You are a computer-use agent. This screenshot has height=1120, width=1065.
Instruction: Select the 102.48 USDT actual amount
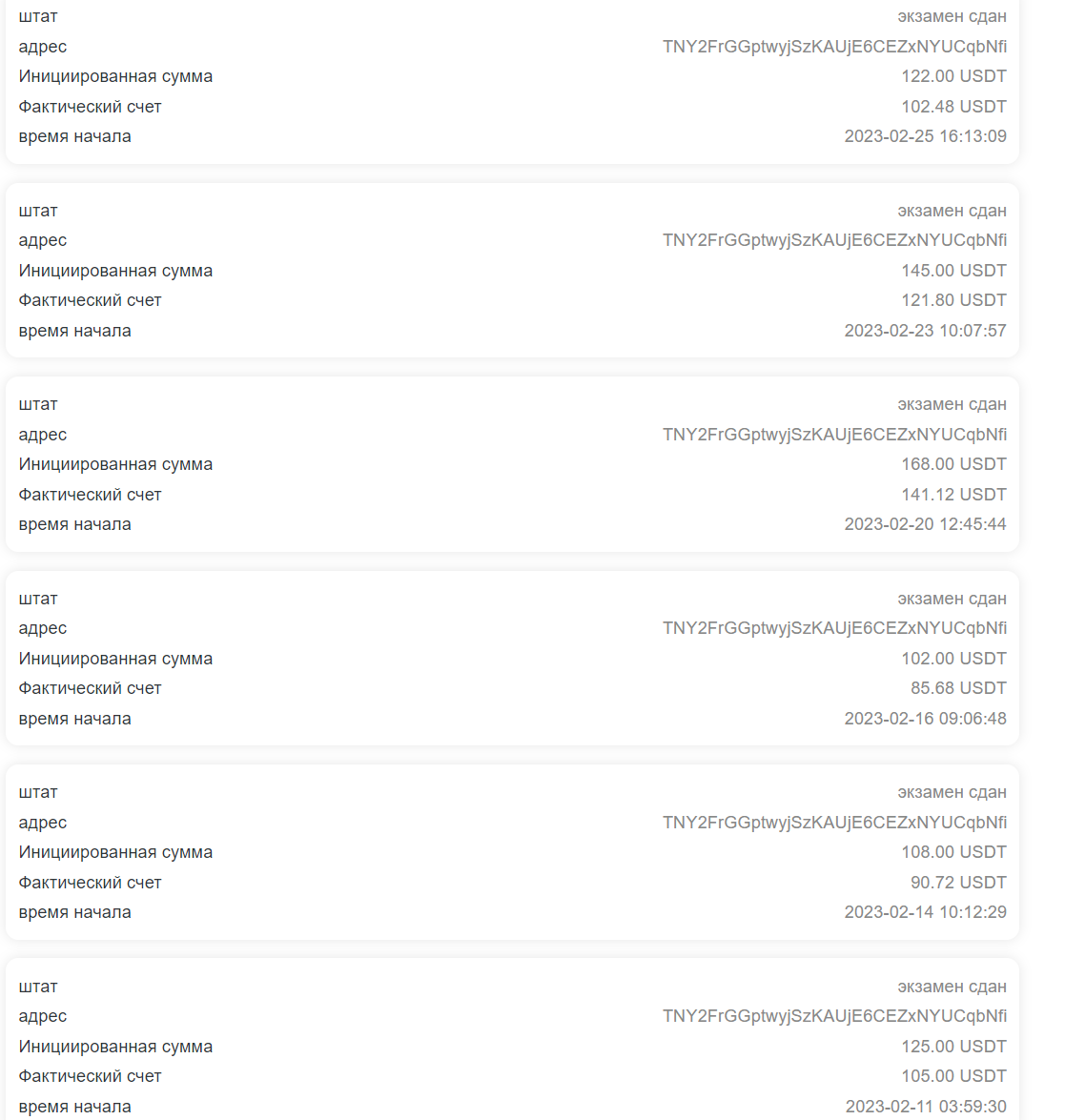click(x=953, y=107)
